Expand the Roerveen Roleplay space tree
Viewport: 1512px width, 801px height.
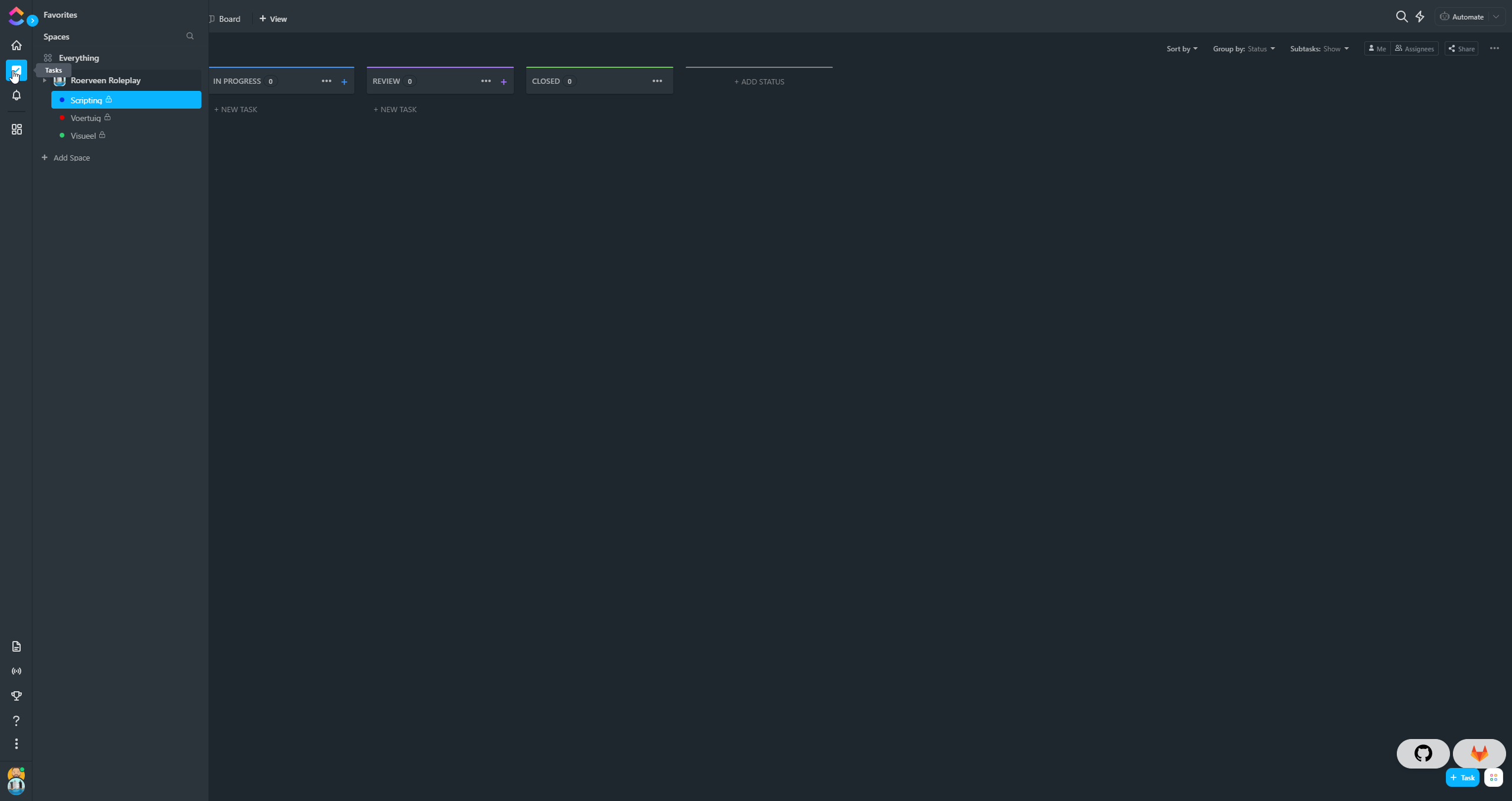[45, 80]
